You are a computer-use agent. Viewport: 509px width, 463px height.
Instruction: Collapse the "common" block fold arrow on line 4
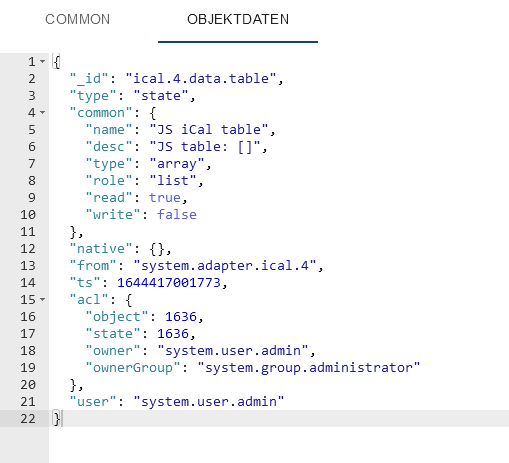(x=42, y=112)
